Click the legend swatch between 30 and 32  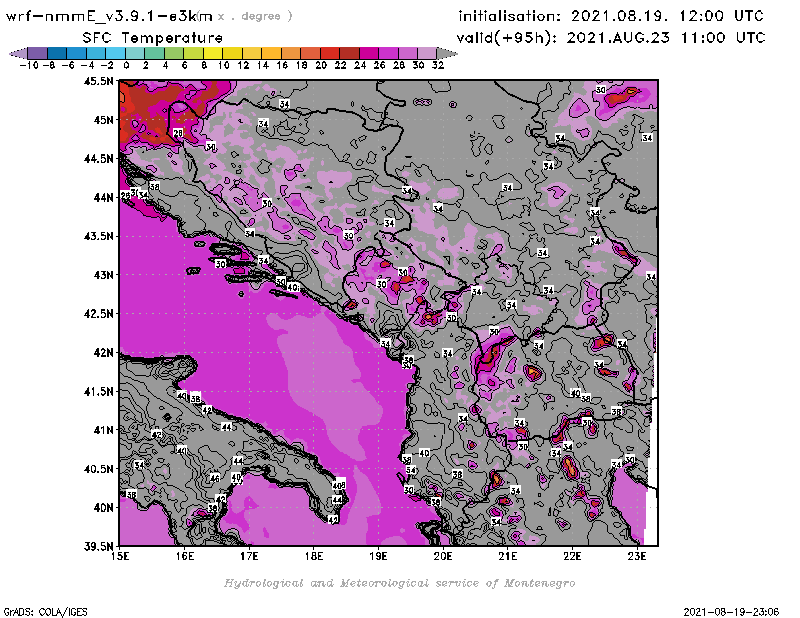(x=428, y=53)
